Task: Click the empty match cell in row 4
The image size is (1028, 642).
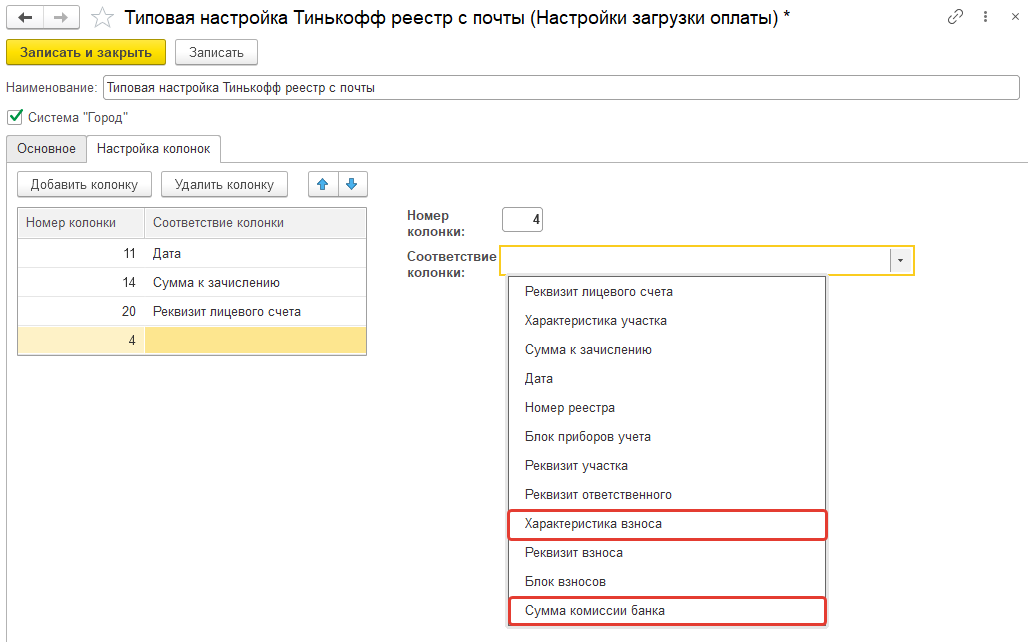Action: 255,340
